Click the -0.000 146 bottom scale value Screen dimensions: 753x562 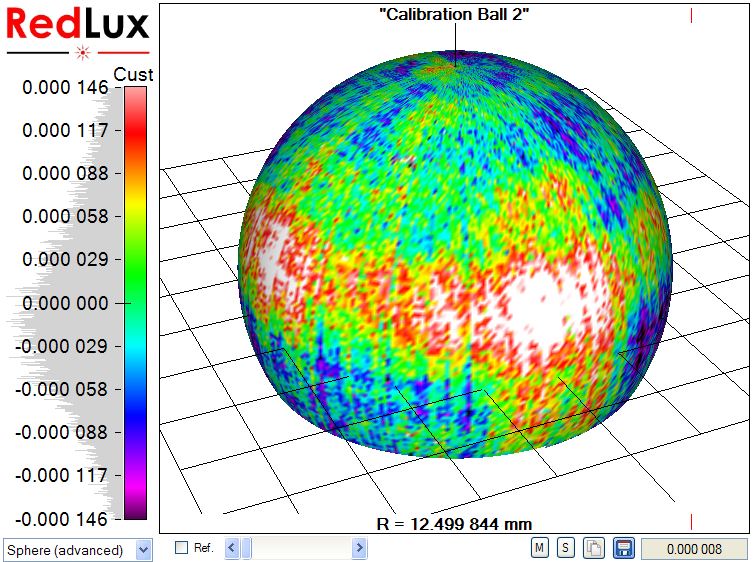tap(61, 519)
